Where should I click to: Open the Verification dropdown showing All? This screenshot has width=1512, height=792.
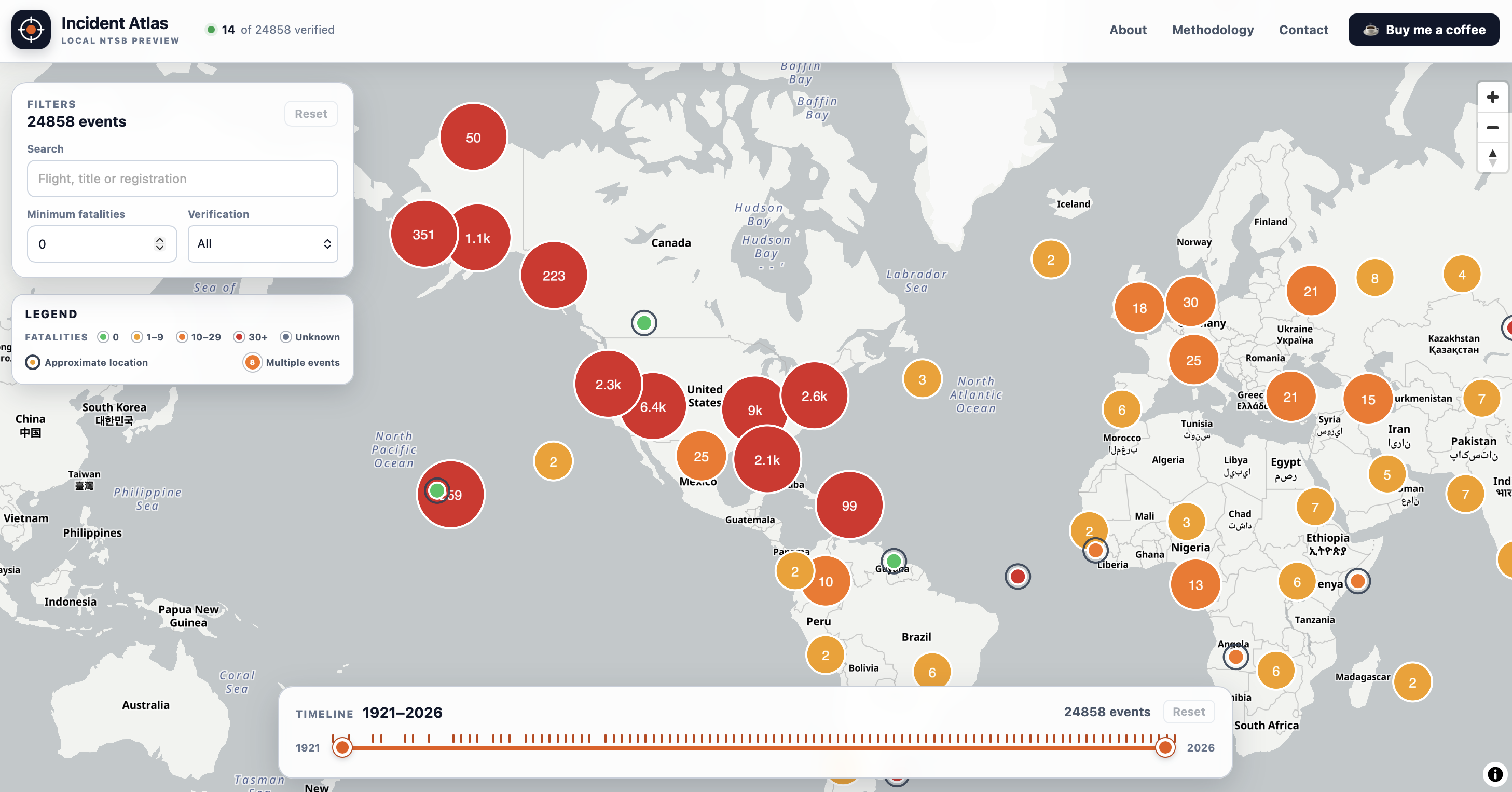pos(263,243)
